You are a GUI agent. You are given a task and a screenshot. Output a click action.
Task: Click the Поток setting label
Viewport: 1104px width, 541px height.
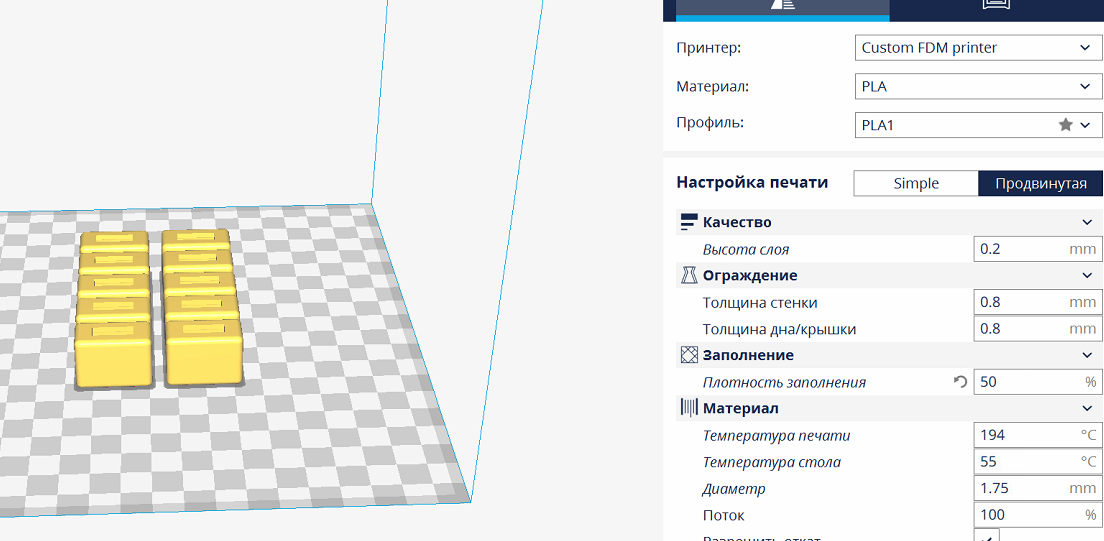pyautogui.click(x=724, y=515)
